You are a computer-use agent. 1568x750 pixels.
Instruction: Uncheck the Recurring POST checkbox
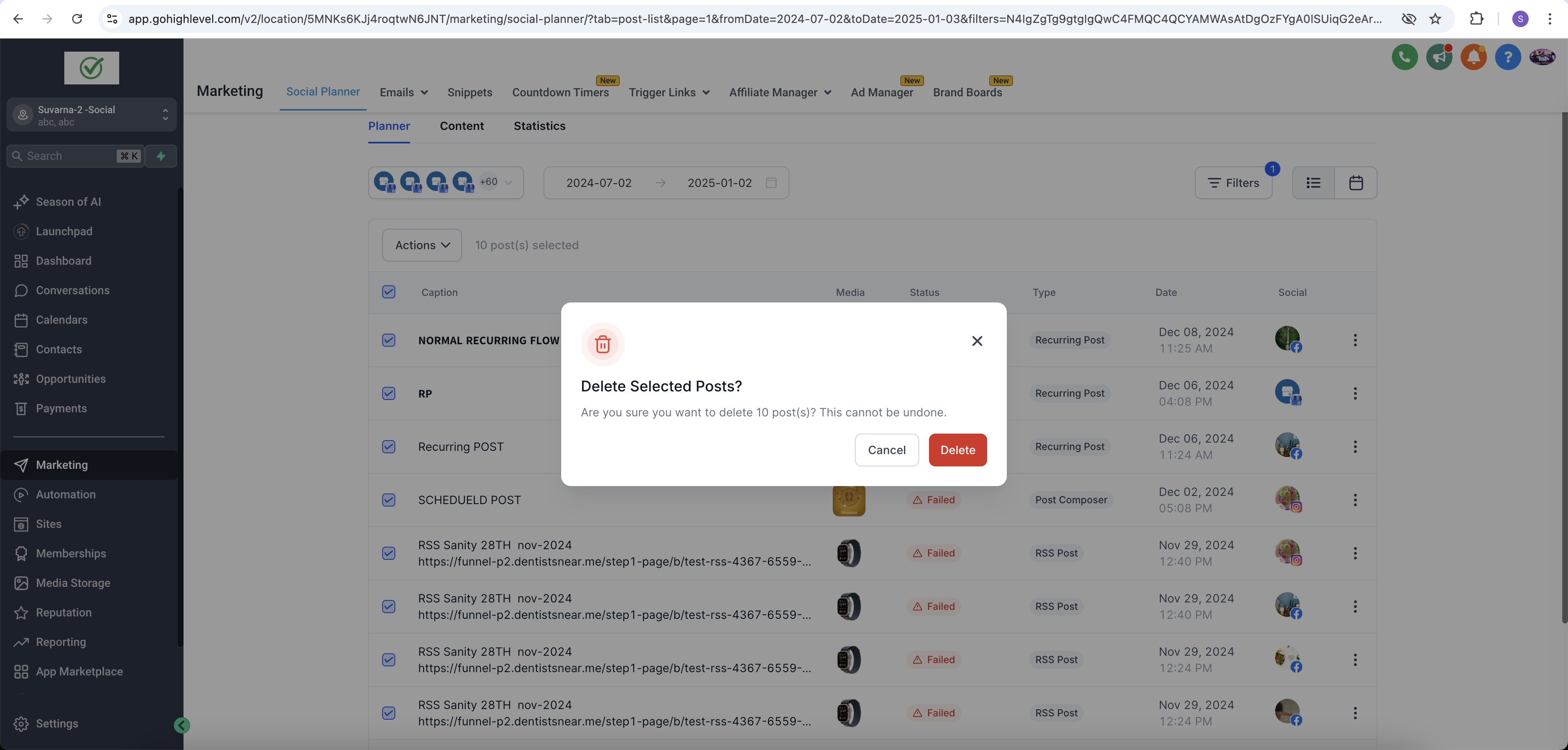(x=388, y=447)
